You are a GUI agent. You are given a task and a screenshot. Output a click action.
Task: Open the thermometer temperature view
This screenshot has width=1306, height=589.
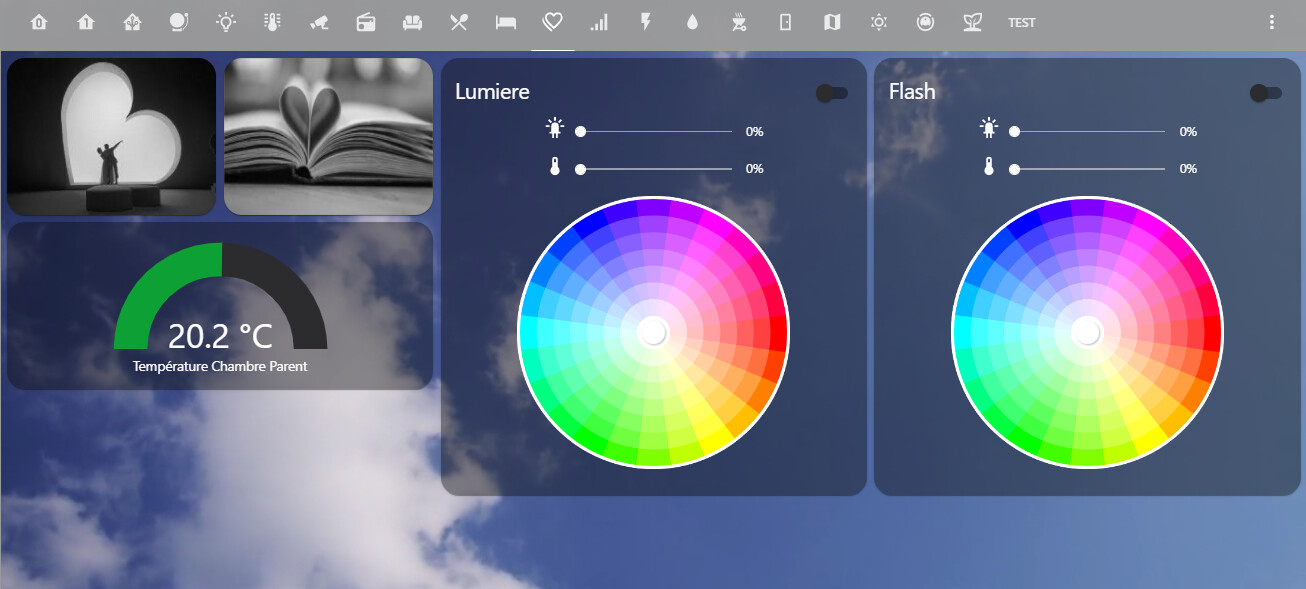[x=272, y=22]
